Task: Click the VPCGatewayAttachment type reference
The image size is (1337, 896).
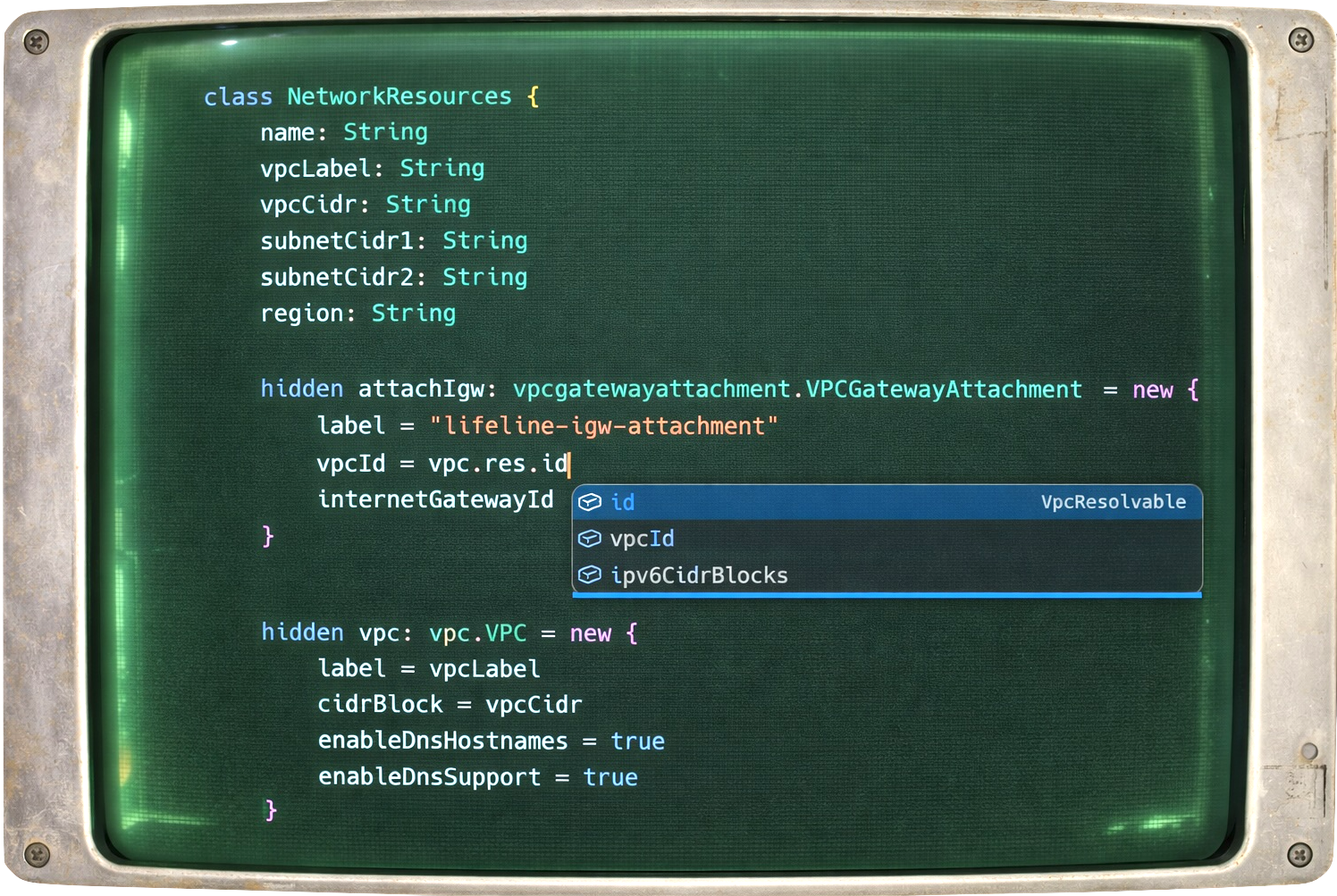Action: coord(943,389)
